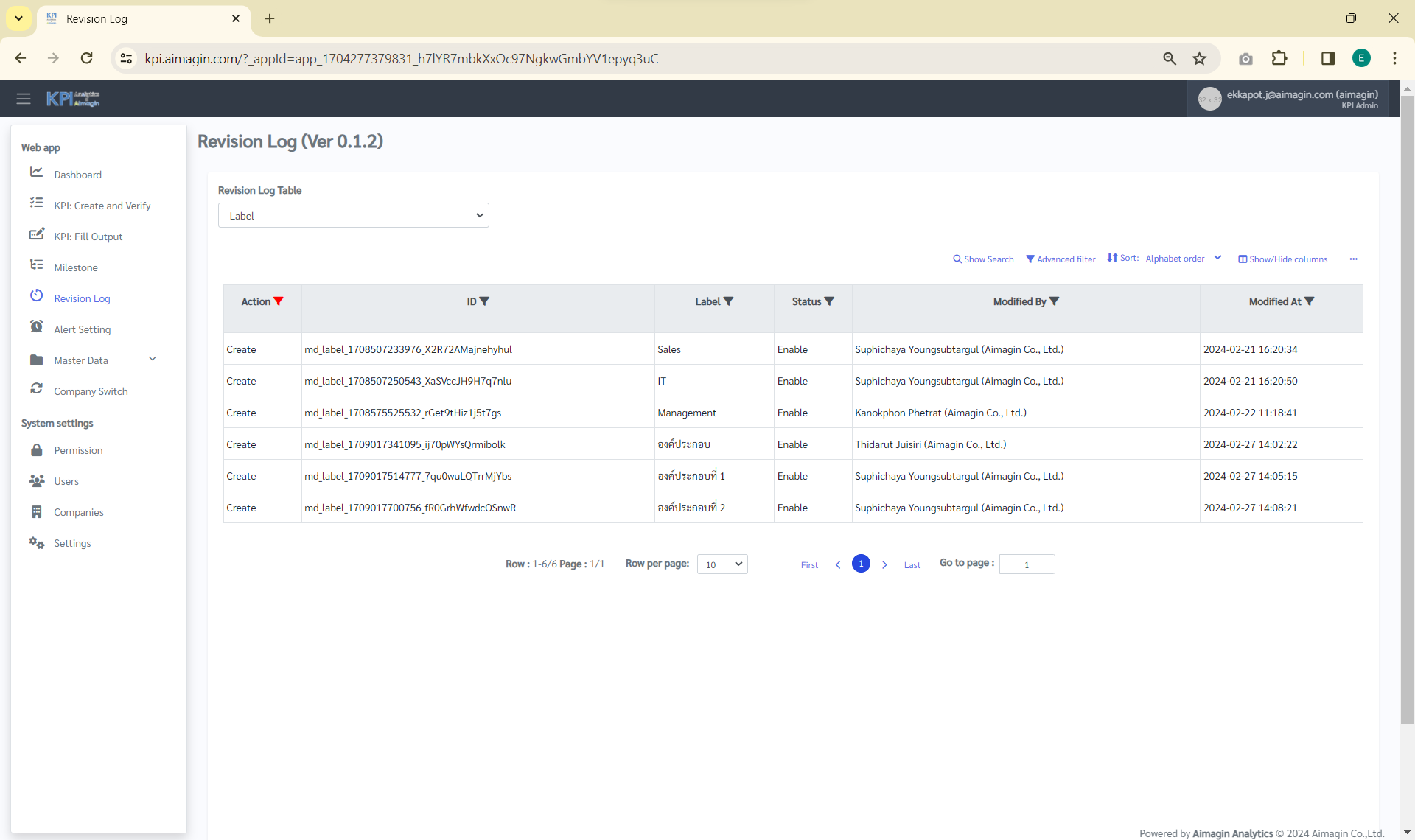1415x840 pixels.
Task: Change the rows per page dropdown
Action: click(x=722, y=564)
